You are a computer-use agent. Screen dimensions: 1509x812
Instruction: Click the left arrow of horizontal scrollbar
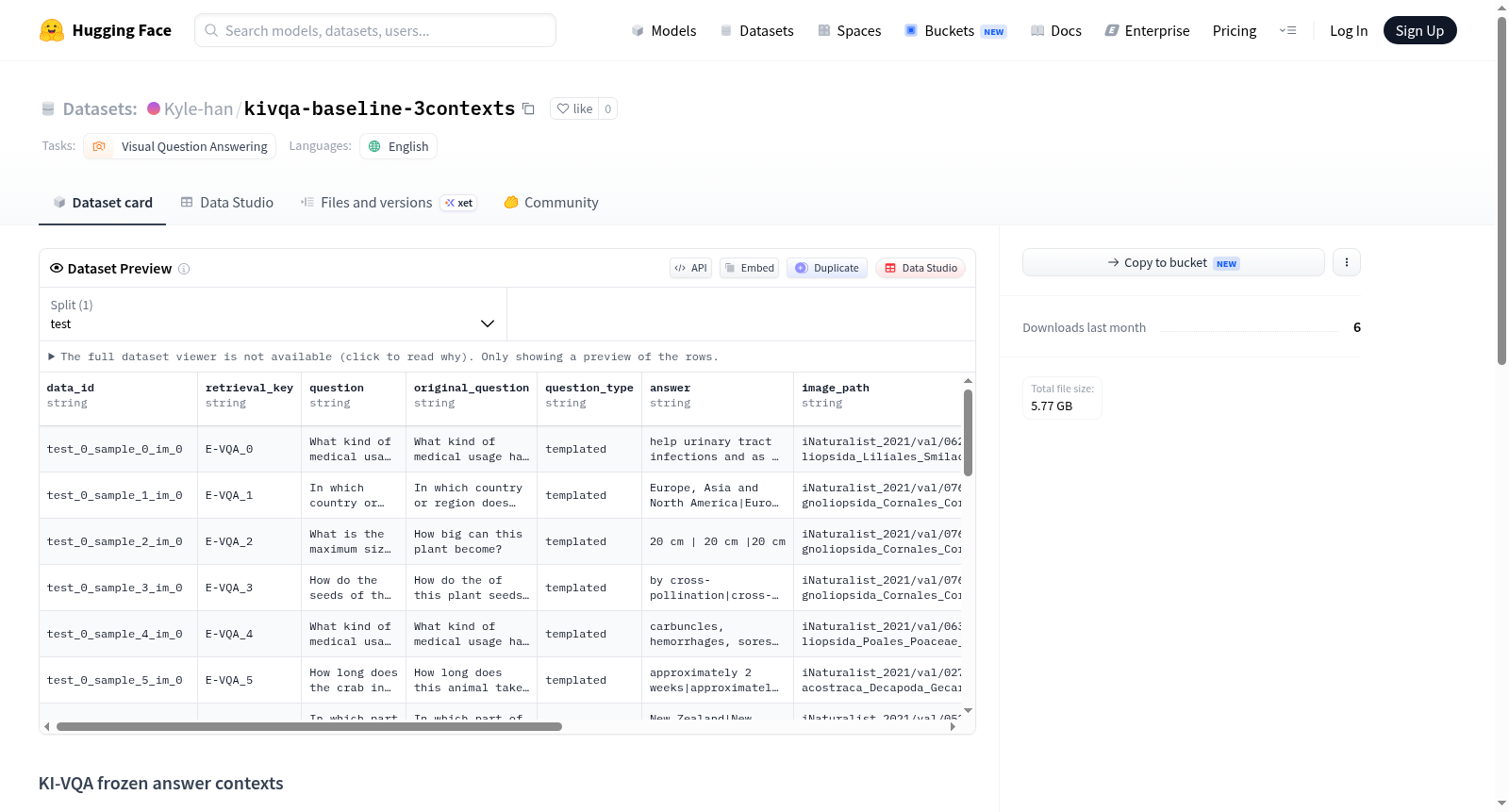click(47, 727)
